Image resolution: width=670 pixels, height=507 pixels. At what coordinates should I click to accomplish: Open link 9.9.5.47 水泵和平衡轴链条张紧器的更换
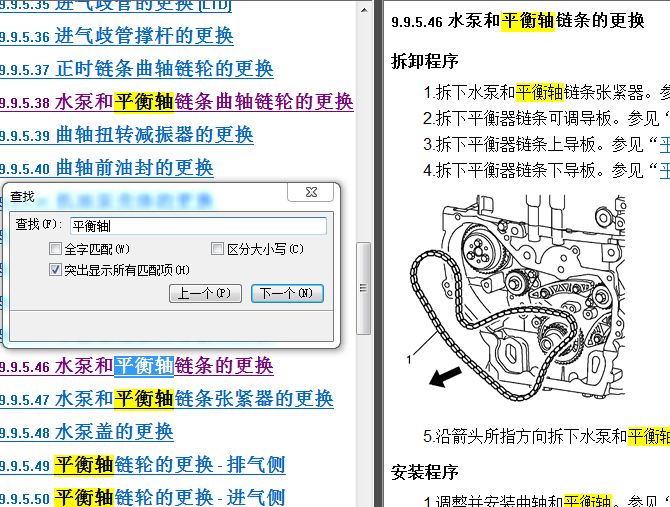[167, 399]
